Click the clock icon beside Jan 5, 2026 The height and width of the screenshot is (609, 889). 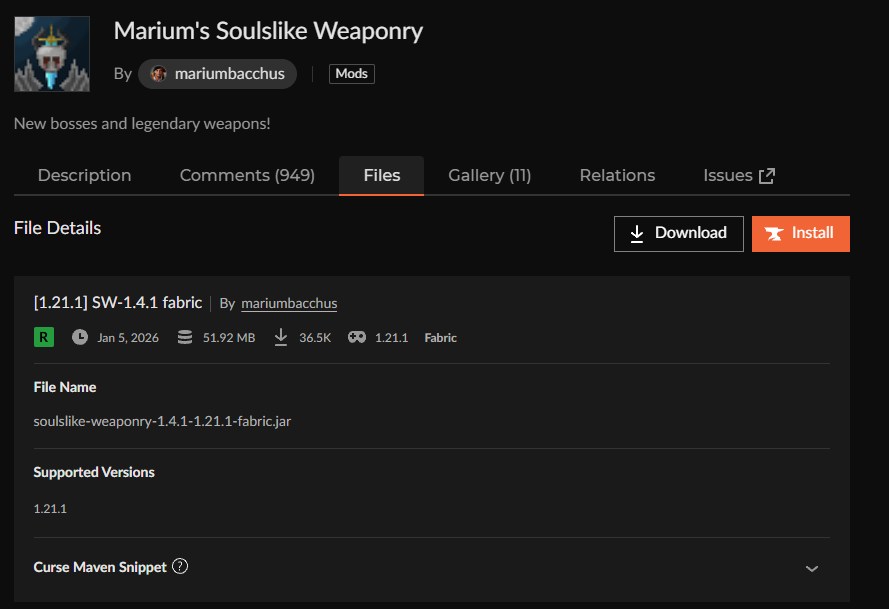click(80, 337)
